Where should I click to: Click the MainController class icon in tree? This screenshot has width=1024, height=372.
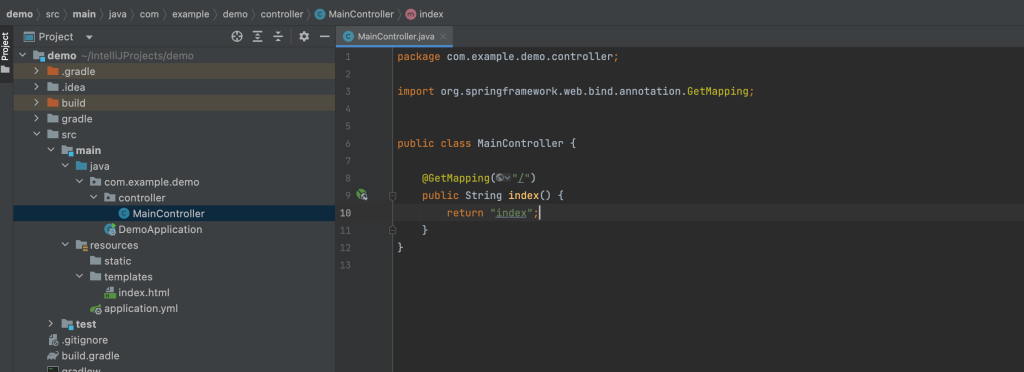pos(124,213)
